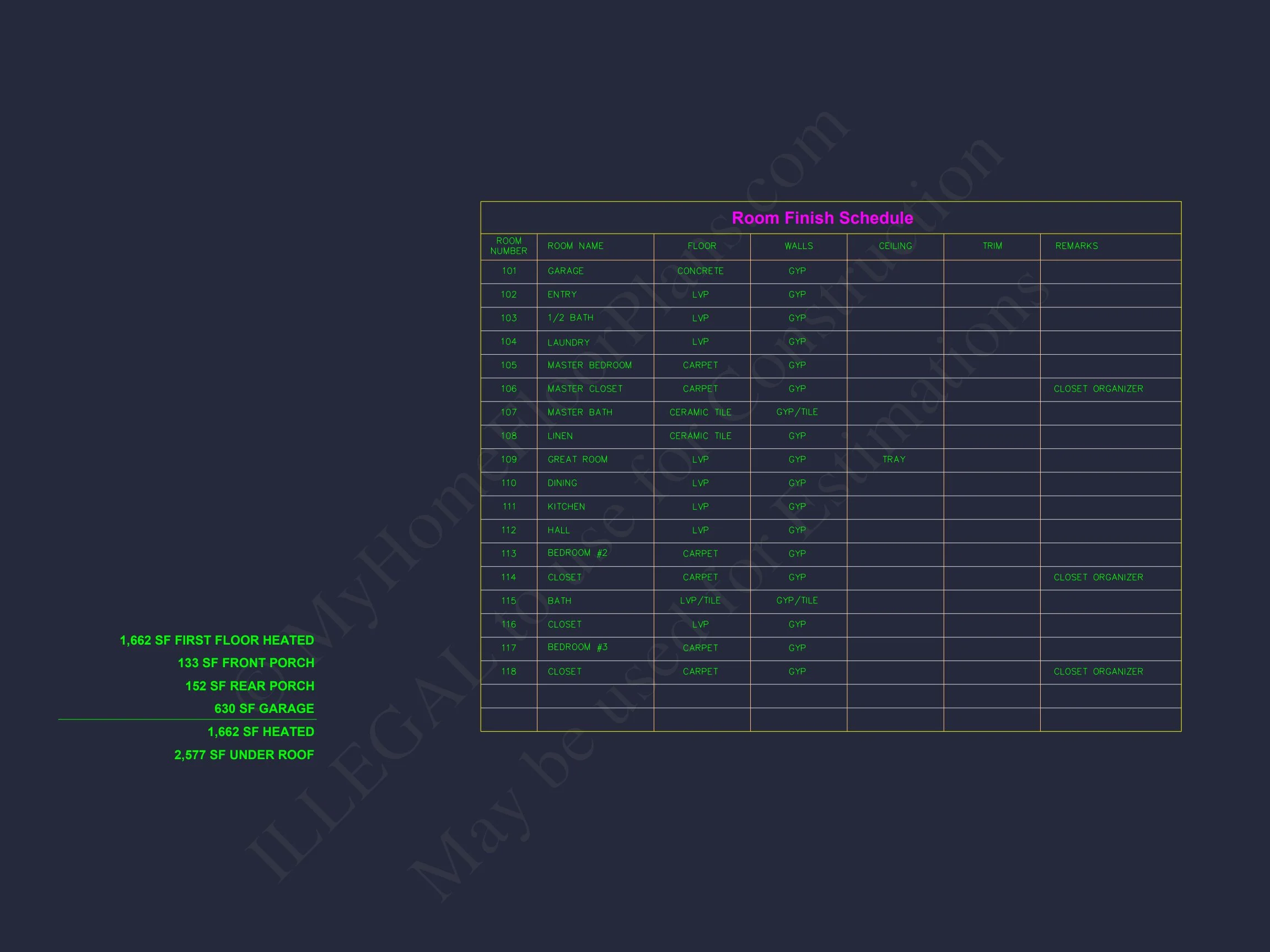Viewport: 1270px width, 952px height.
Task: Click the WALLS column header
Action: (799, 246)
